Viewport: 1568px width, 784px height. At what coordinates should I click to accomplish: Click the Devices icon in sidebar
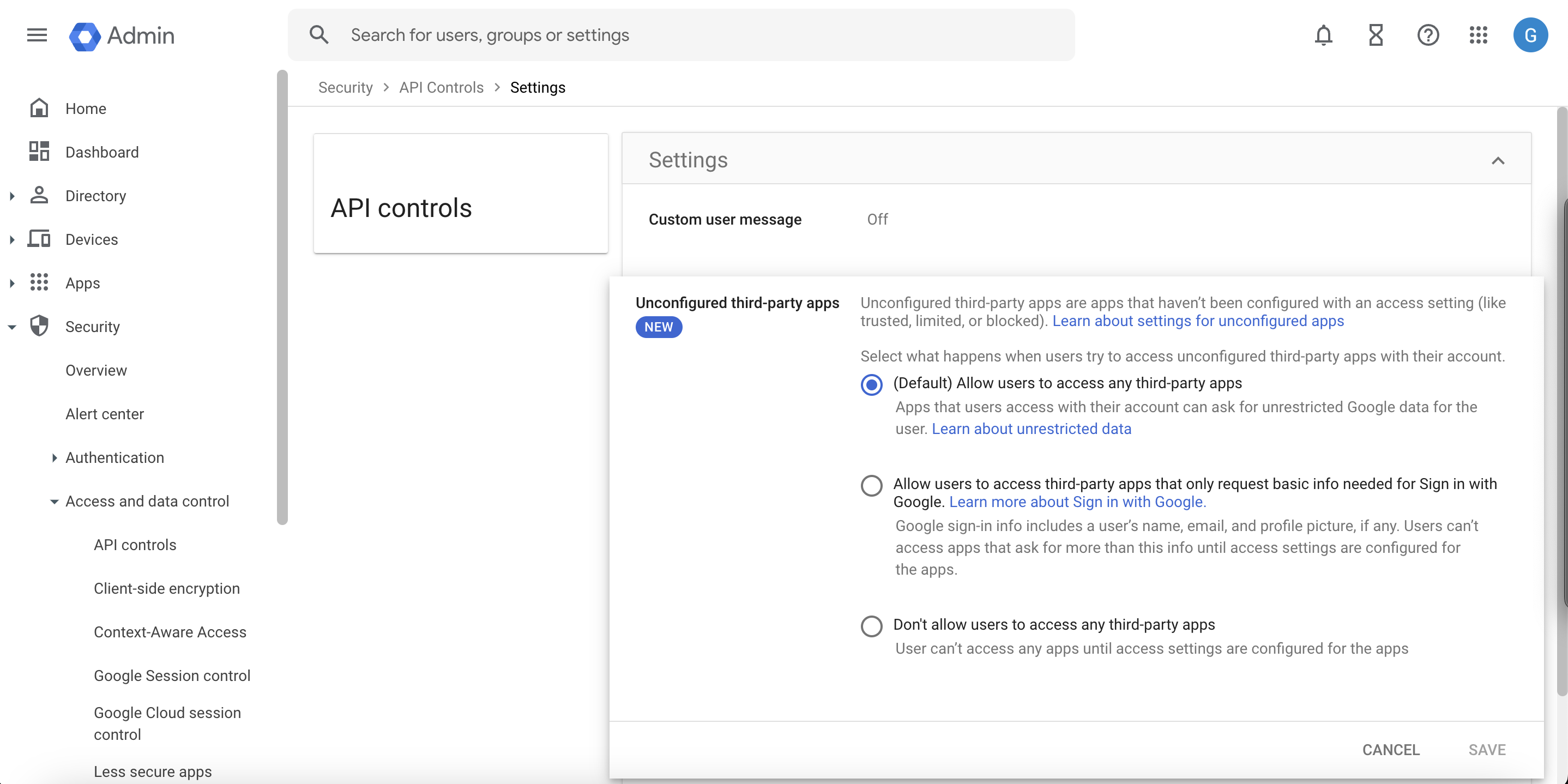point(39,239)
